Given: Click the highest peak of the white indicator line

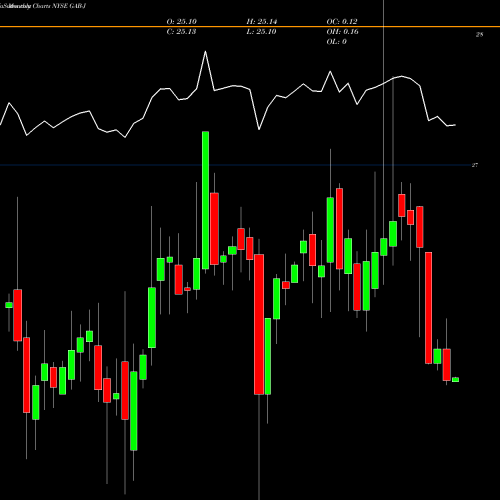Looking at the screenshot, I should [x=205, y=52].
